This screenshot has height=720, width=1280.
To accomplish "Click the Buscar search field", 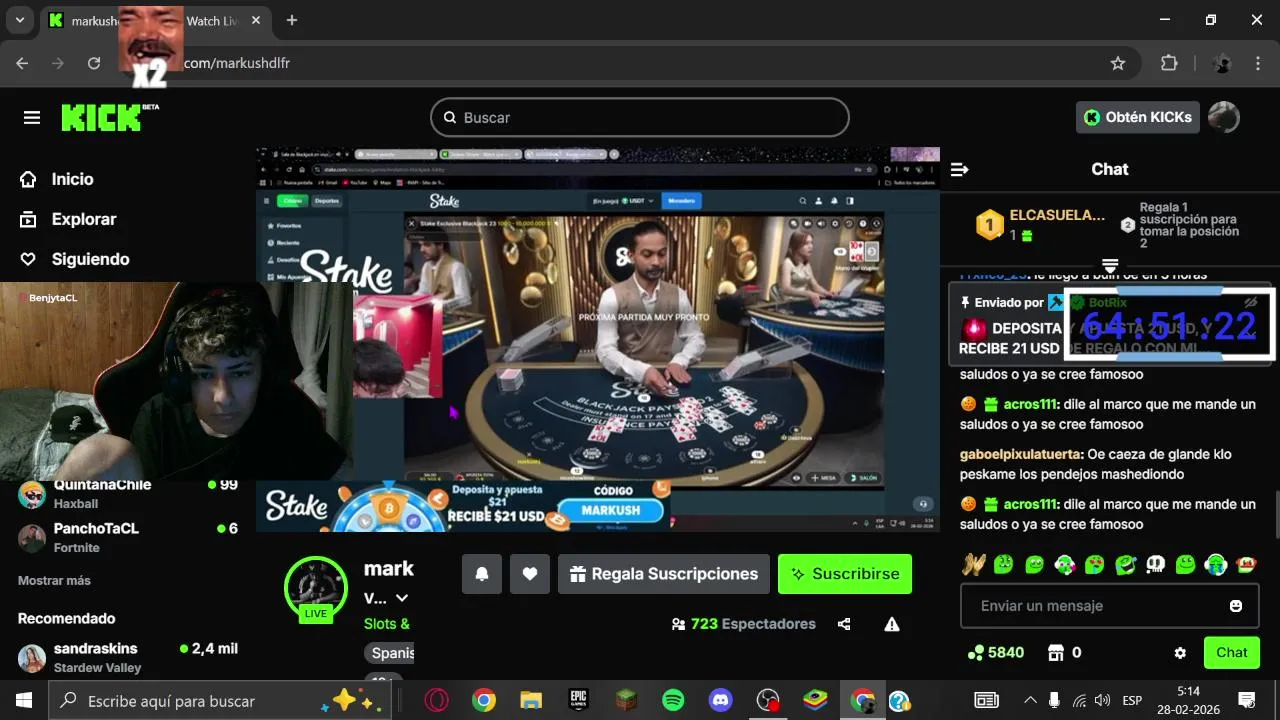I will (x=640, y=117).
